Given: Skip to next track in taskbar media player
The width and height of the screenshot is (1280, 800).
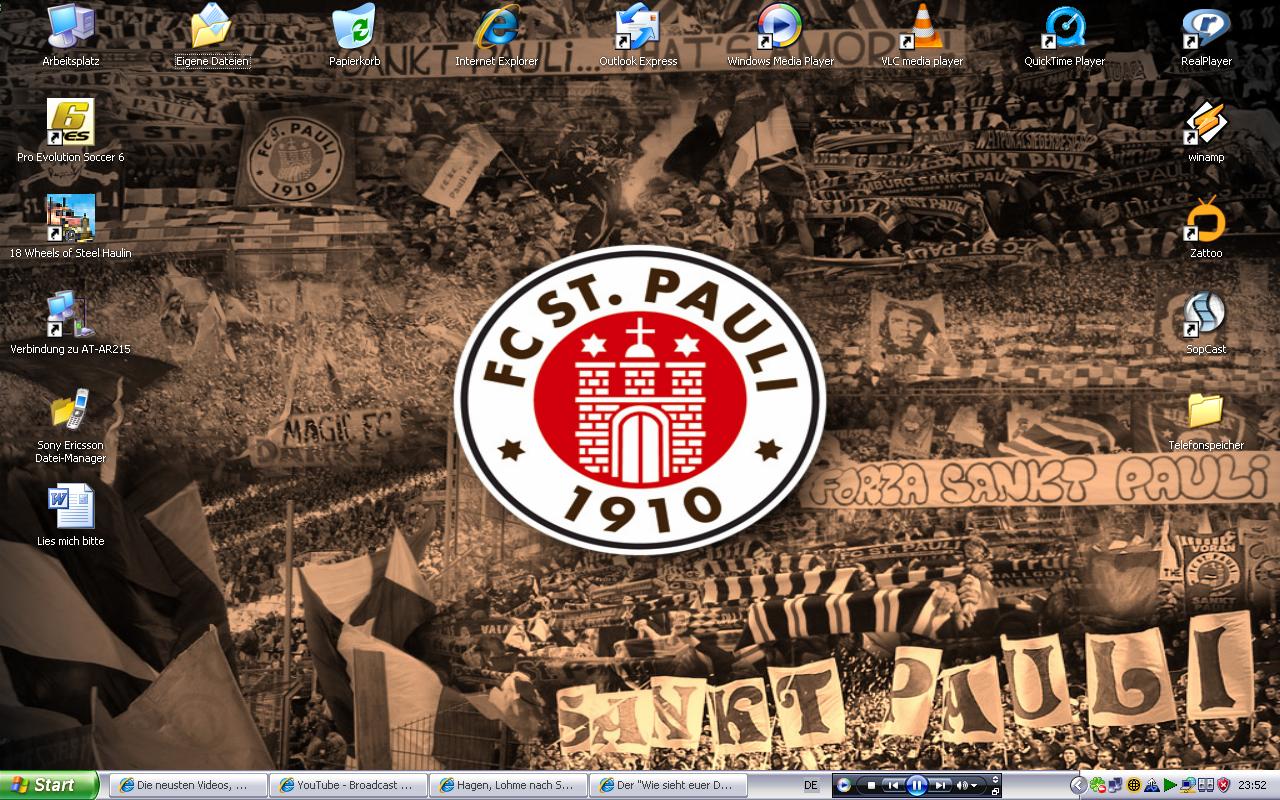Looking at the screenshot, I should click(x=941, y=785).
